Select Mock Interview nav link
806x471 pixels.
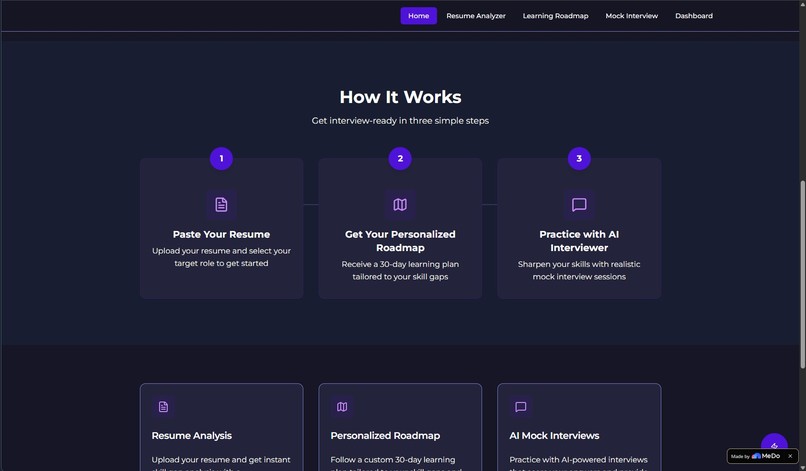click(631, 16)
